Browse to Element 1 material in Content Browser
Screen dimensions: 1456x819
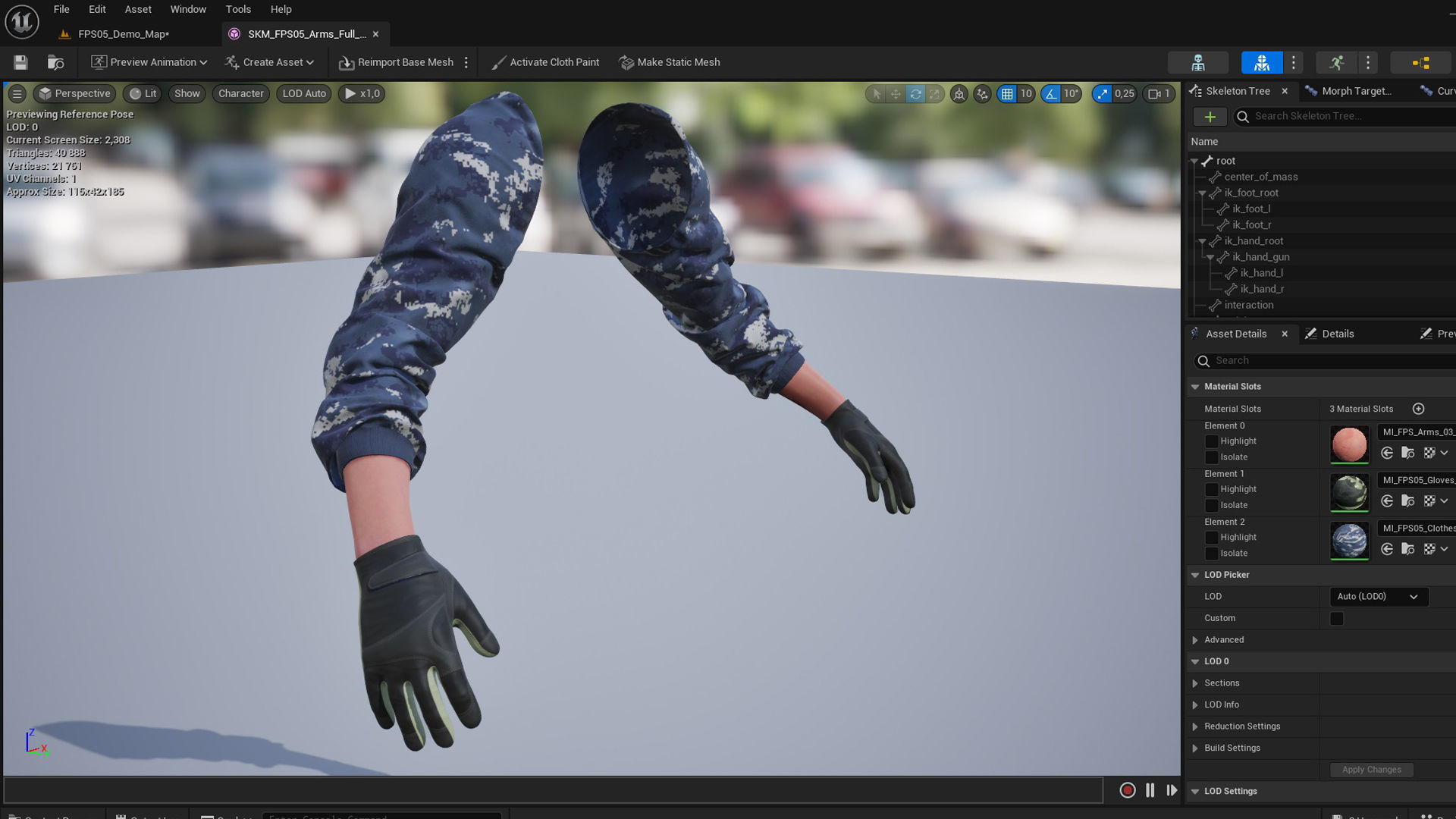[x=1408, y=500]
